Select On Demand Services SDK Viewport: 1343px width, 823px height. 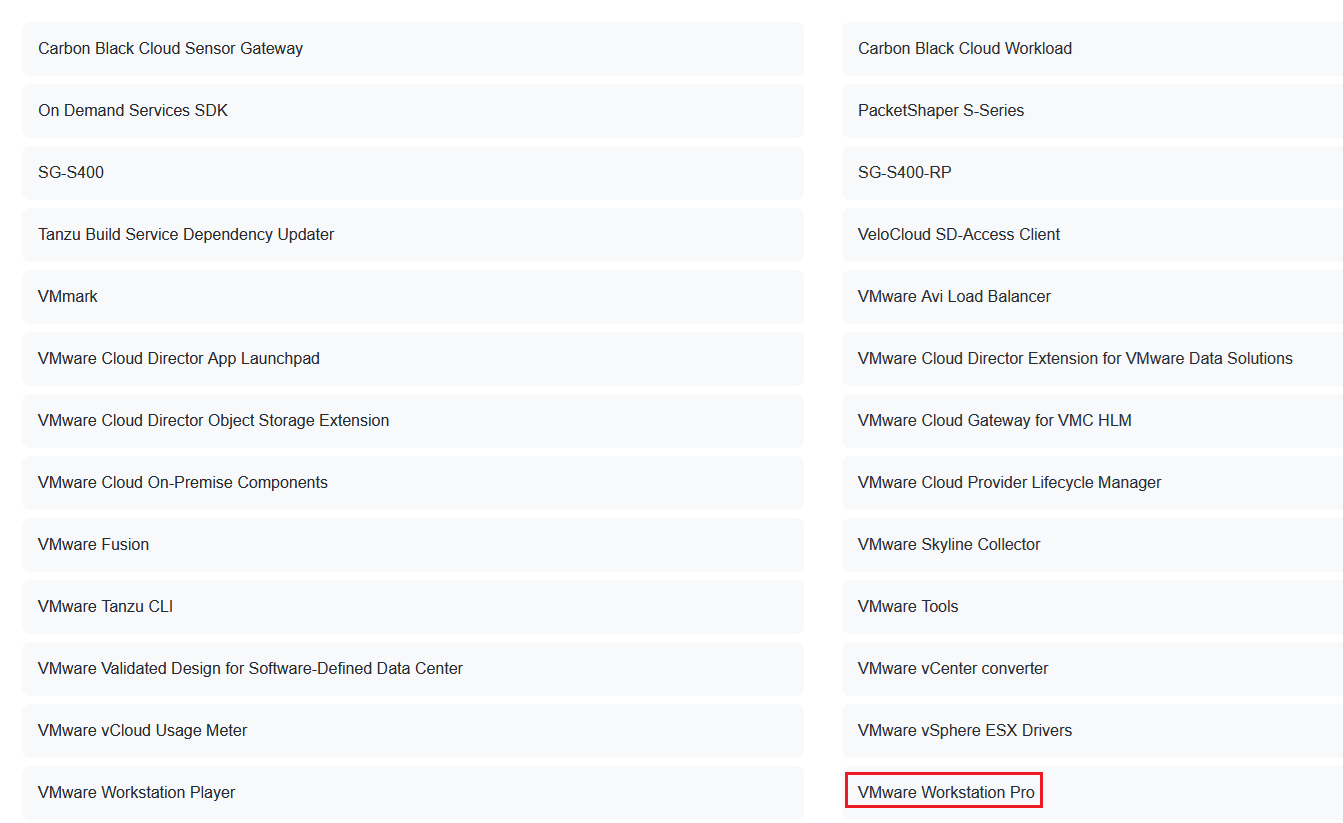[x=413, y=111]
